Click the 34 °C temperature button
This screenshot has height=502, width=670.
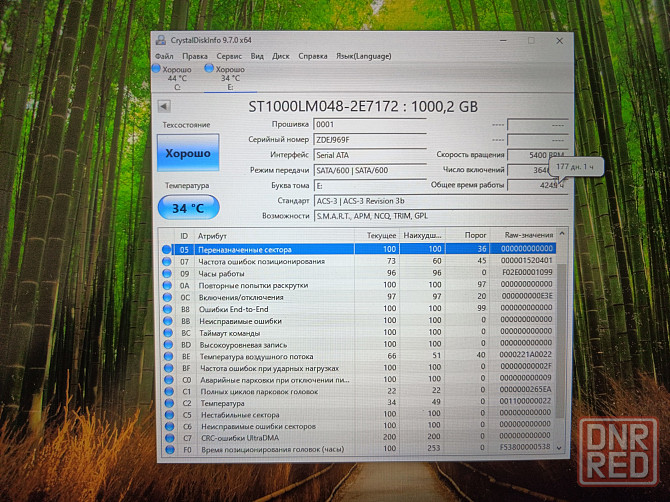(188, 208)
